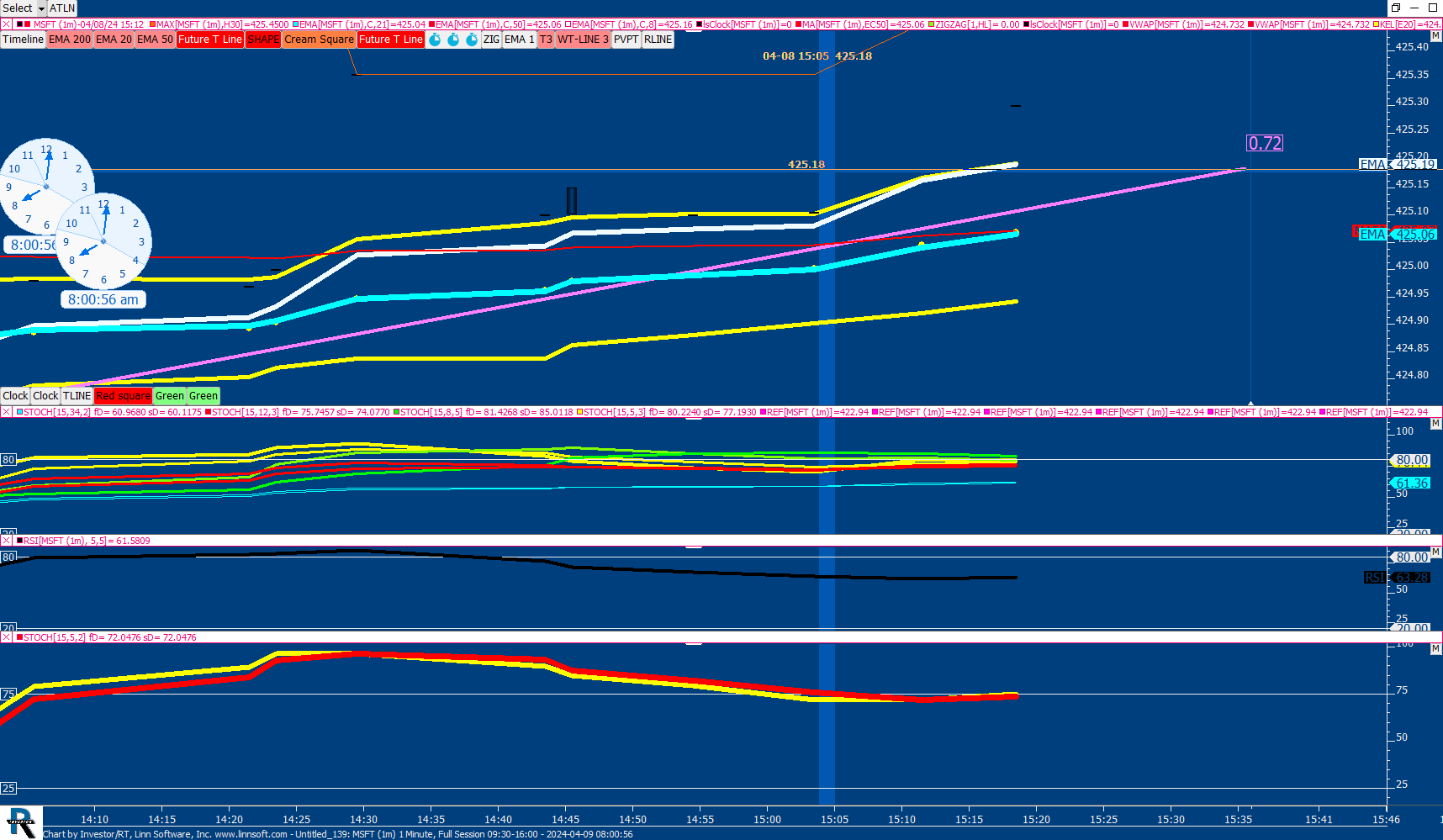Click the MAX[MSFT] legend color square
The image size is (1443, 840).
pyautogui.click(x=153, y=24)
